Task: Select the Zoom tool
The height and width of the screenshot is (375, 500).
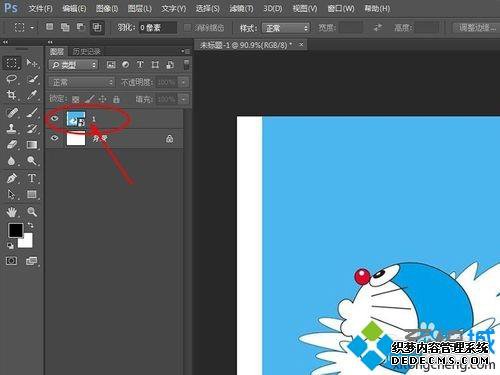Action: click(x=32, y=212)
